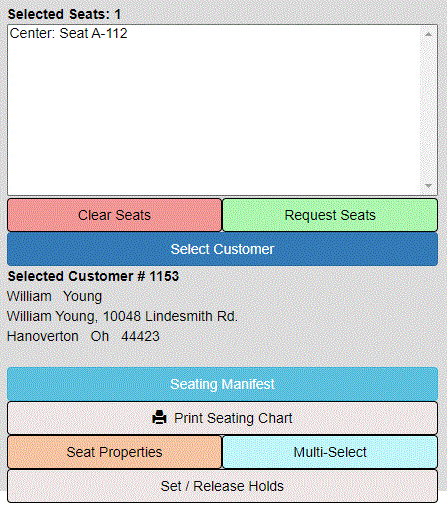The height and width of the screenshot is (510, 447).
Task: Click Print Seating Chart text
Action: 233,418
